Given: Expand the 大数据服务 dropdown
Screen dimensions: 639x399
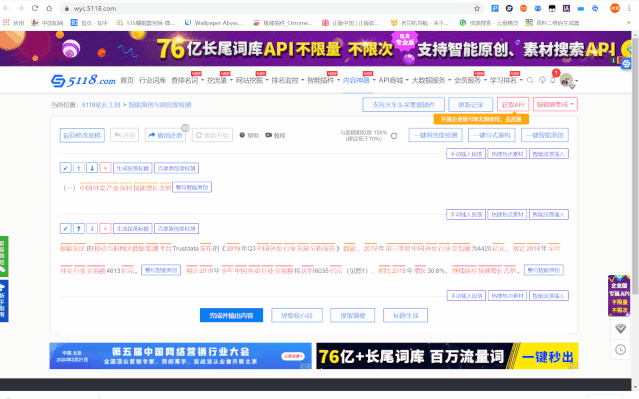Looking at the screenshot, I should 431,80.
